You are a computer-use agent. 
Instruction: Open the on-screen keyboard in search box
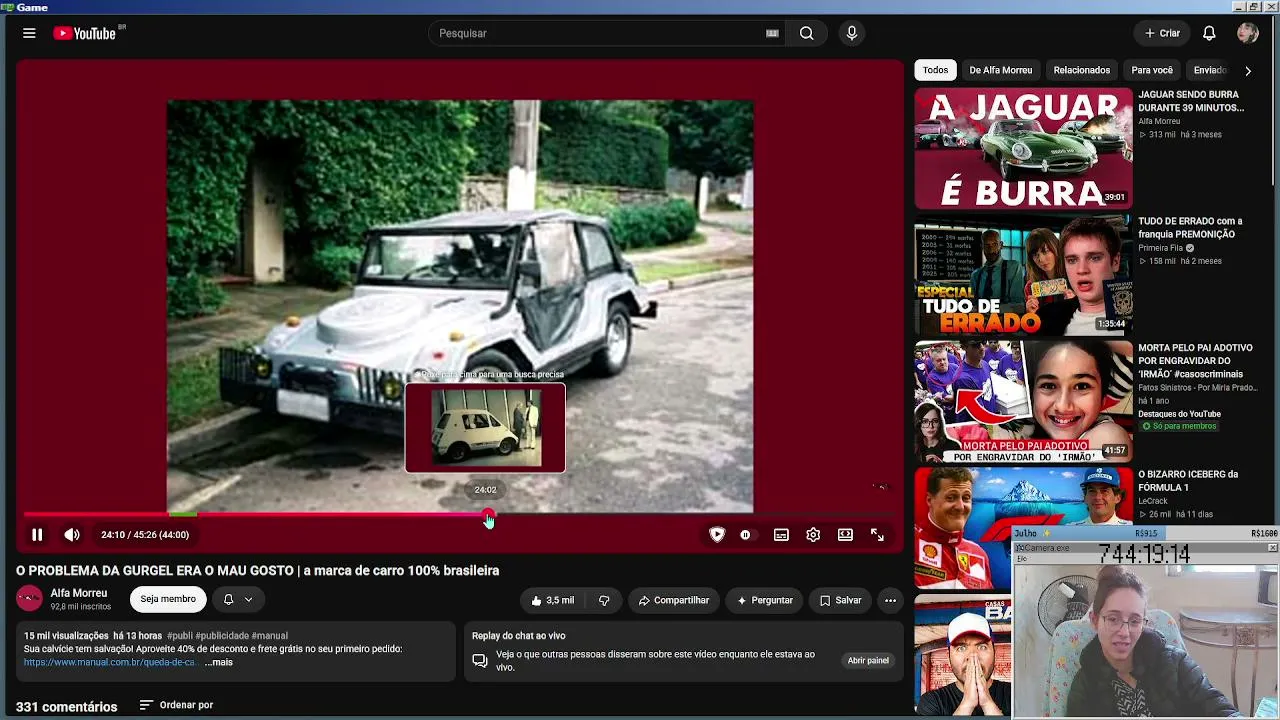(772, 33)
